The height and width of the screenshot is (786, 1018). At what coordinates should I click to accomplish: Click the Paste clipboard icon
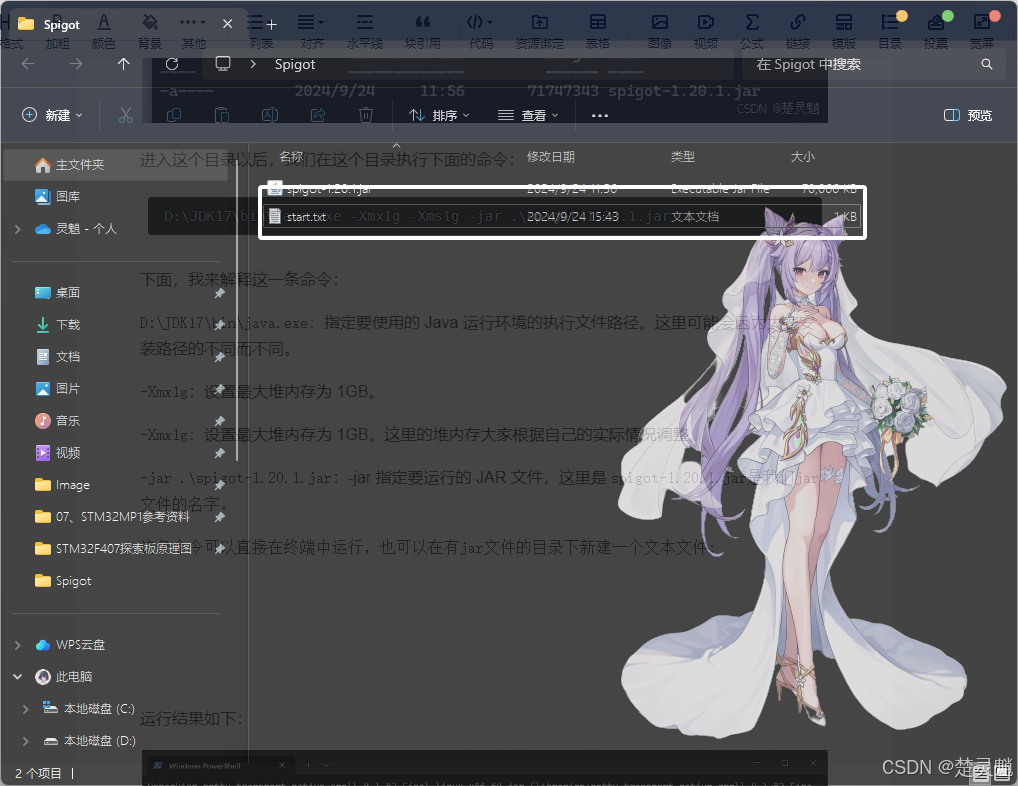[x=222, y=115]
